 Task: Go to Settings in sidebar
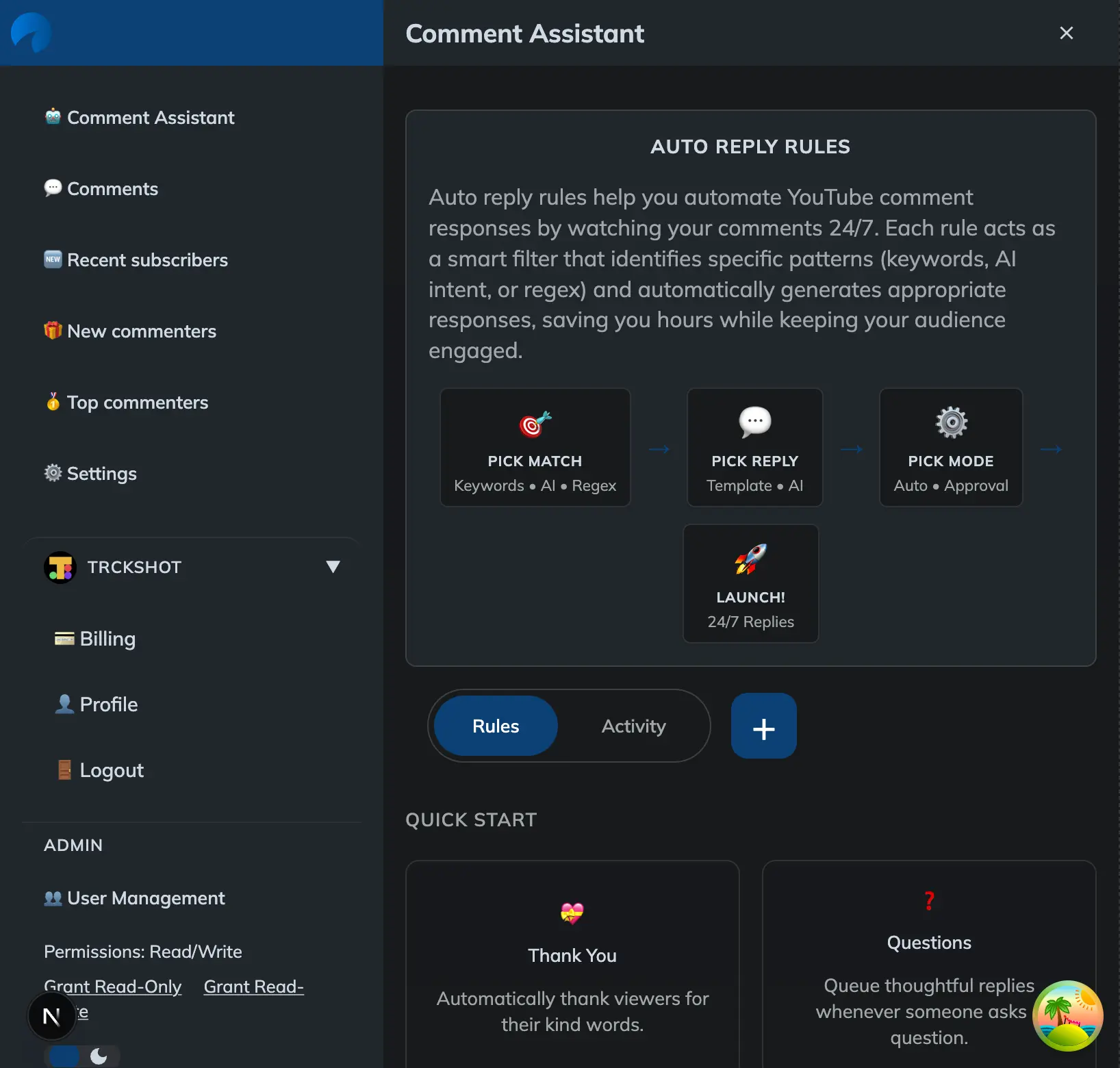[x=101, y=474]
